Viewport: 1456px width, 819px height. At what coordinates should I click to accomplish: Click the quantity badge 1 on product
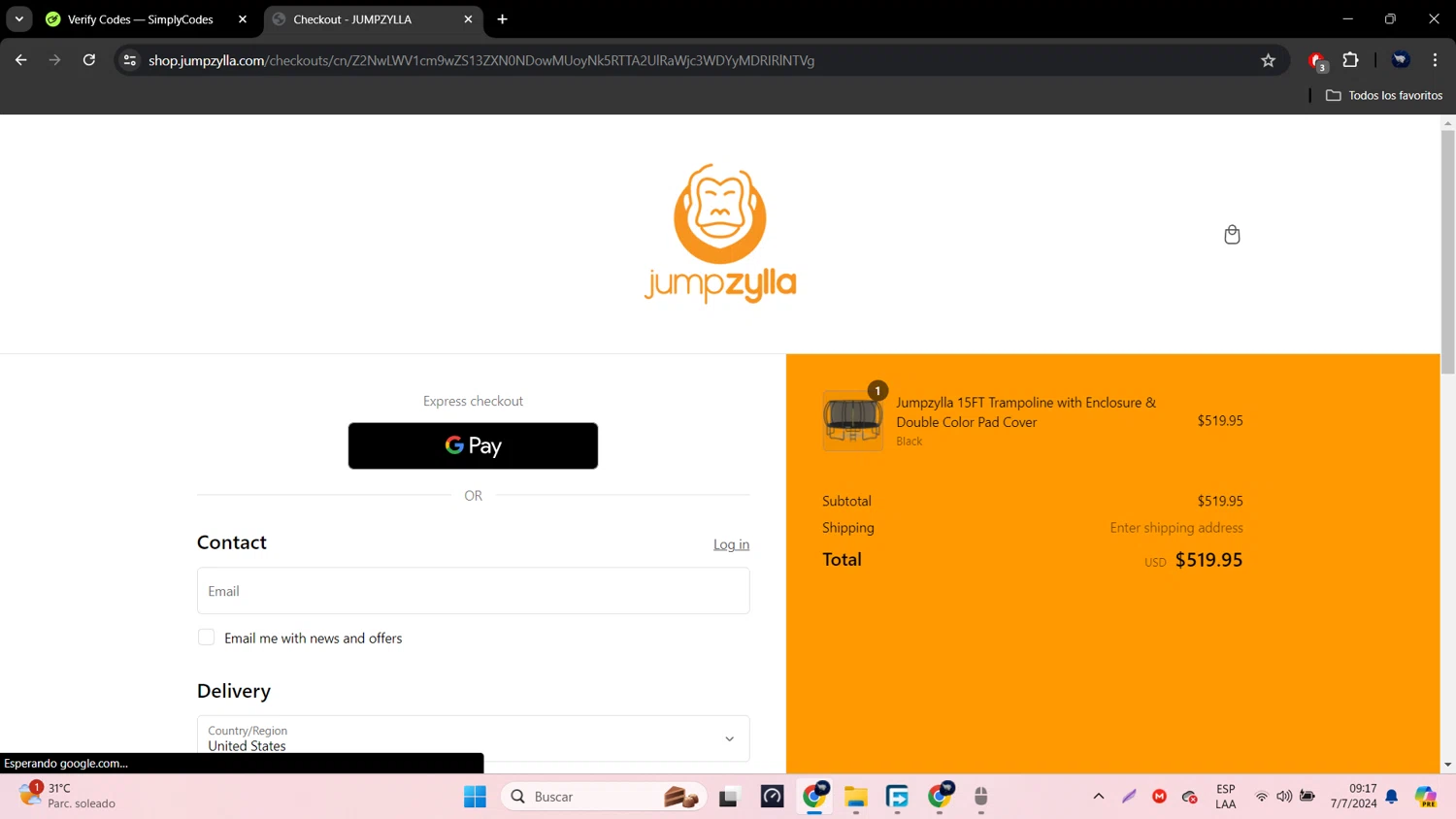click(x=877, y=391)
